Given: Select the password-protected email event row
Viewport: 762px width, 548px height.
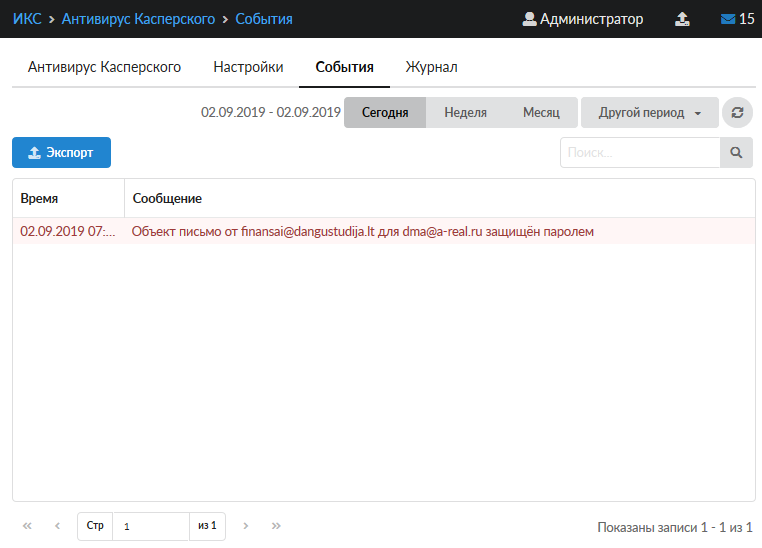Looking at the screenshot, I should click(362, 231).
